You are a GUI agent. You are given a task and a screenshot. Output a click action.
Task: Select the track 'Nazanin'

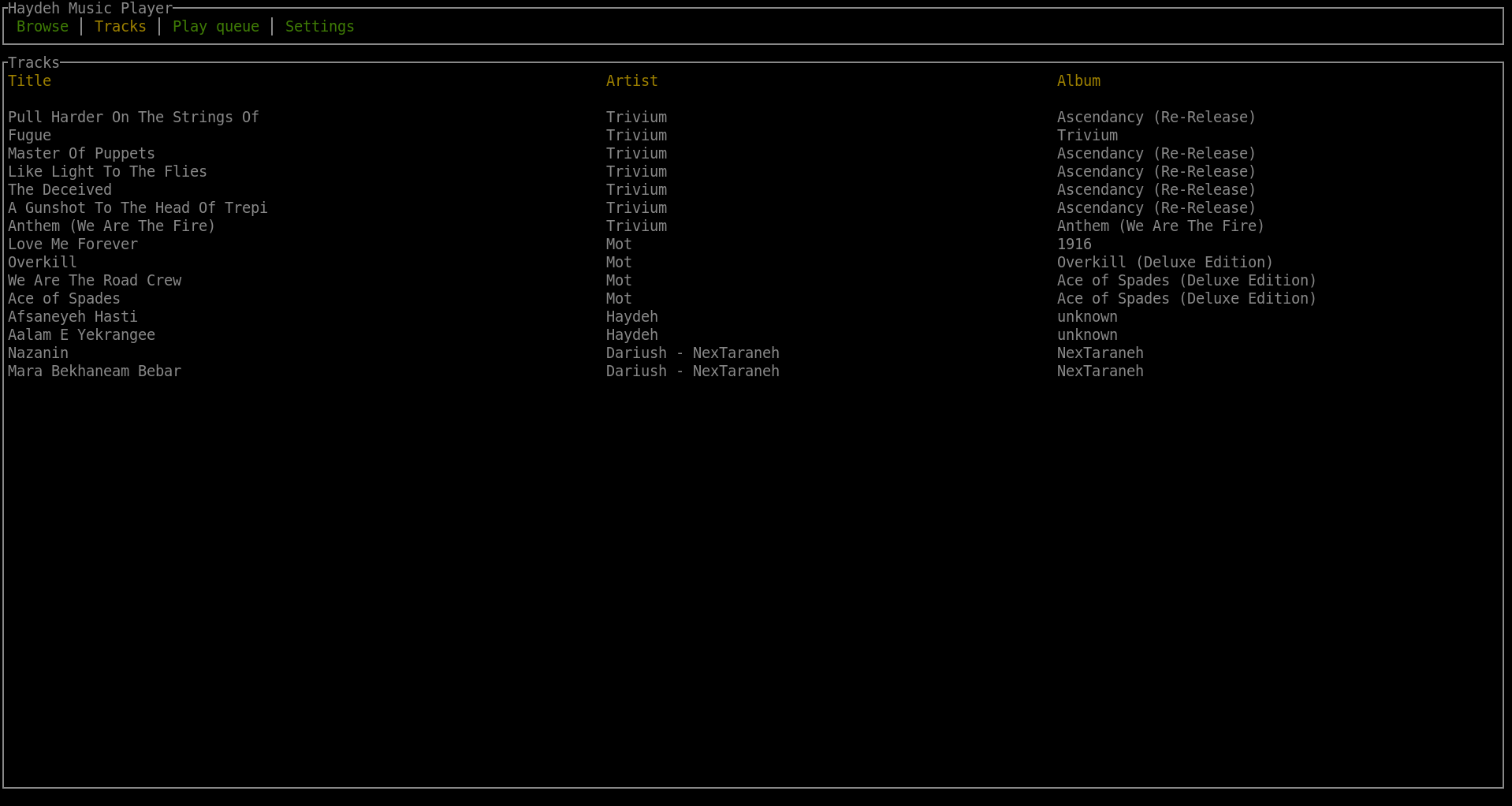[38, 353]
